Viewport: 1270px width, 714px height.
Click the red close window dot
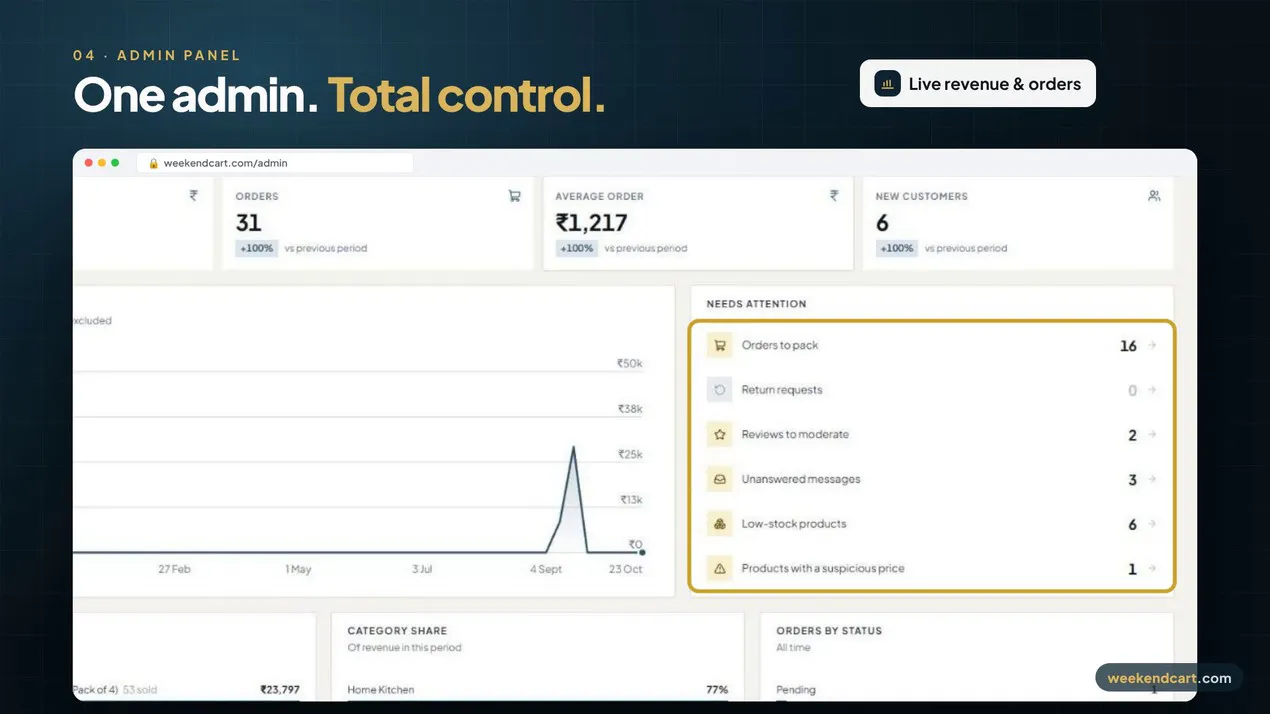89,163
